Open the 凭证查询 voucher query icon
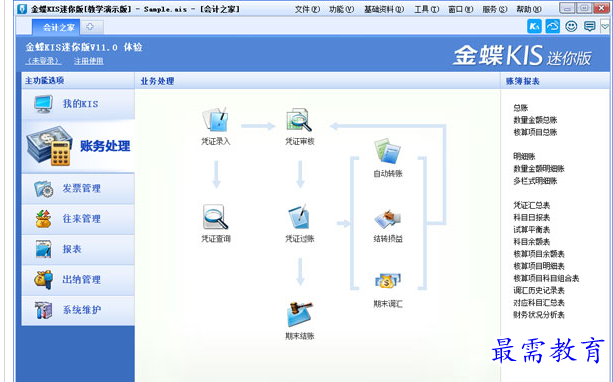613x382 pixels. coord(215,217)
